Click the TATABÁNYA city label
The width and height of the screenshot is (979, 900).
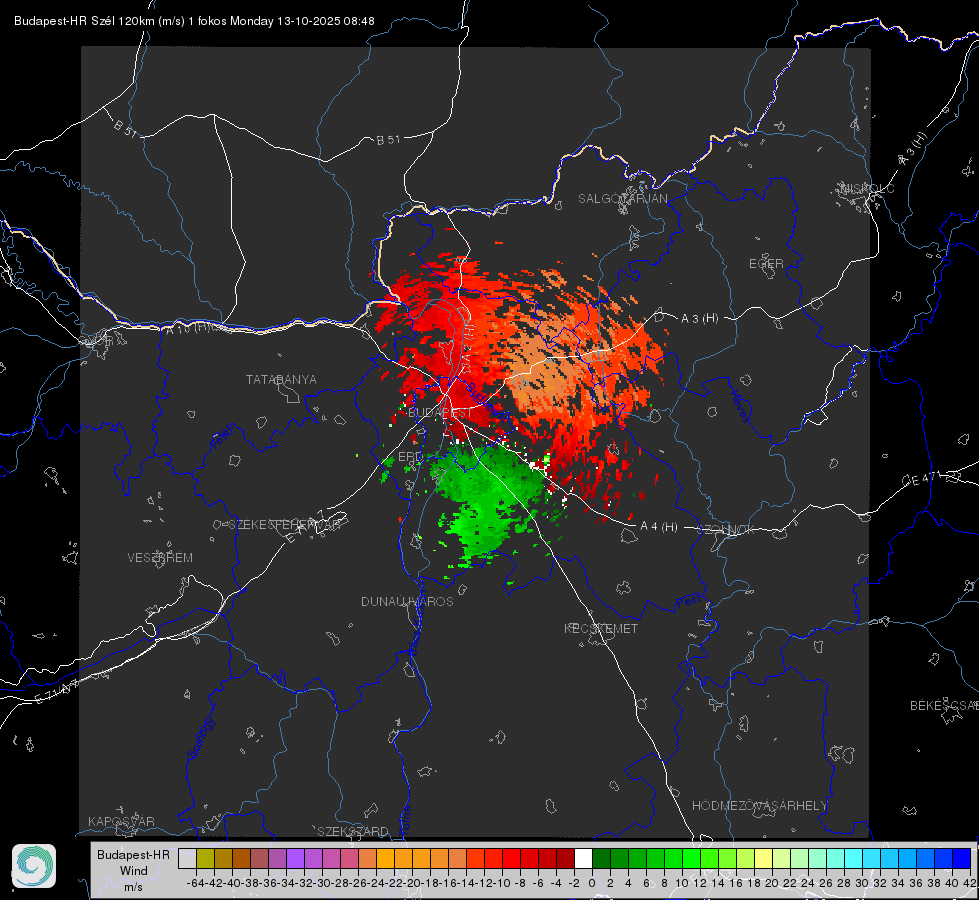[281, 380]
